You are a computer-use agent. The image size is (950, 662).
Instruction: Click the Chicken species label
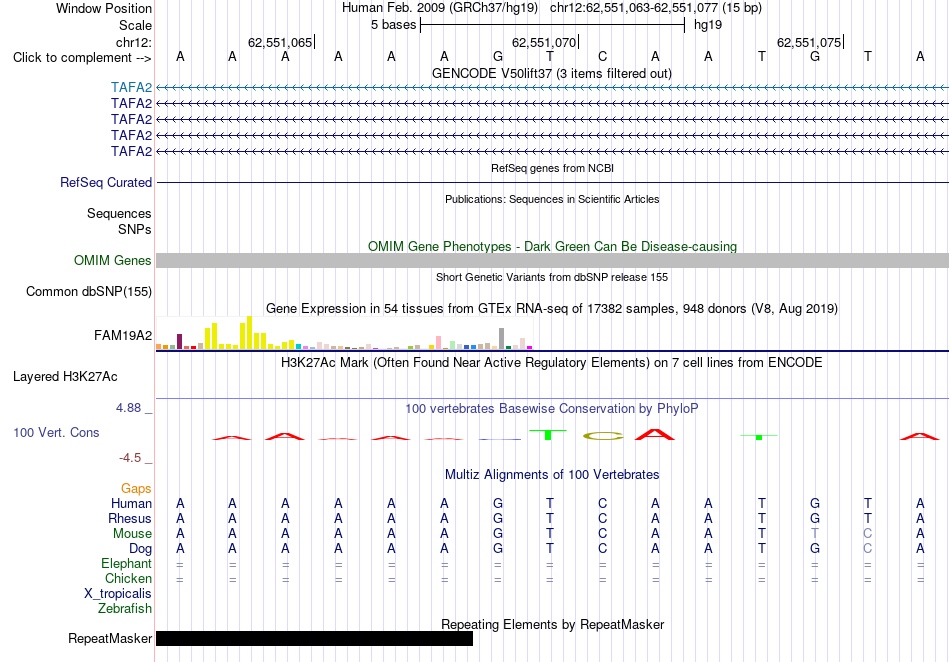point(128,578)
